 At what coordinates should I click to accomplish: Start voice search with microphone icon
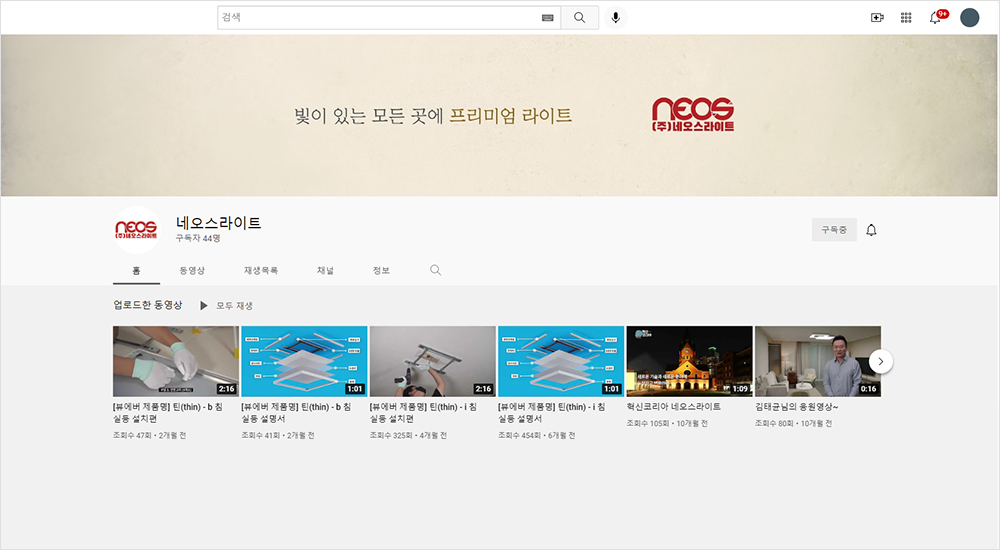pos(615,18)
